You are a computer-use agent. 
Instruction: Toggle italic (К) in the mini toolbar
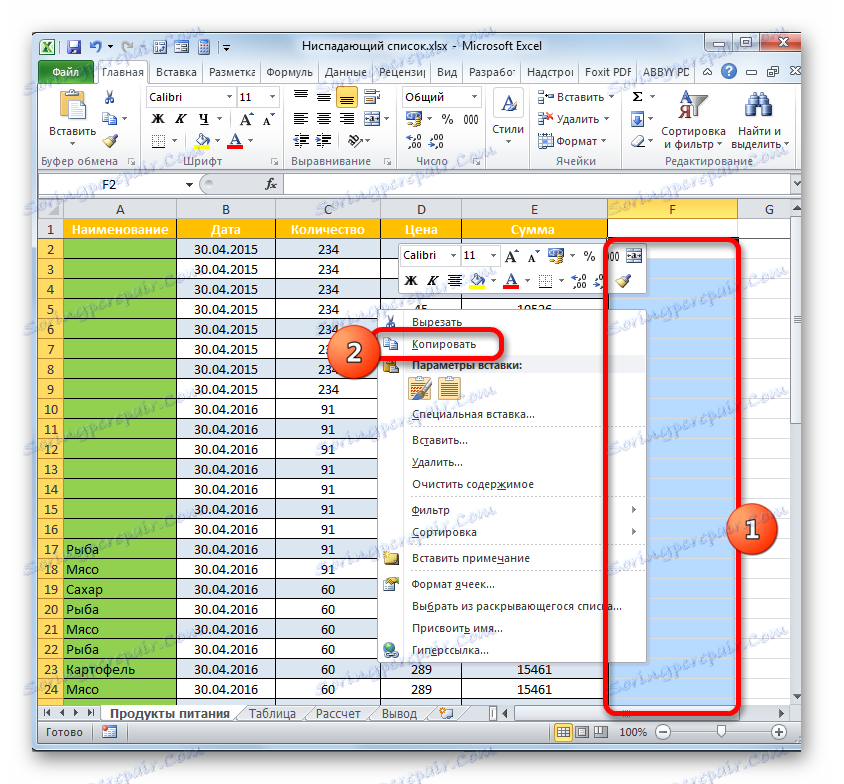433,280
